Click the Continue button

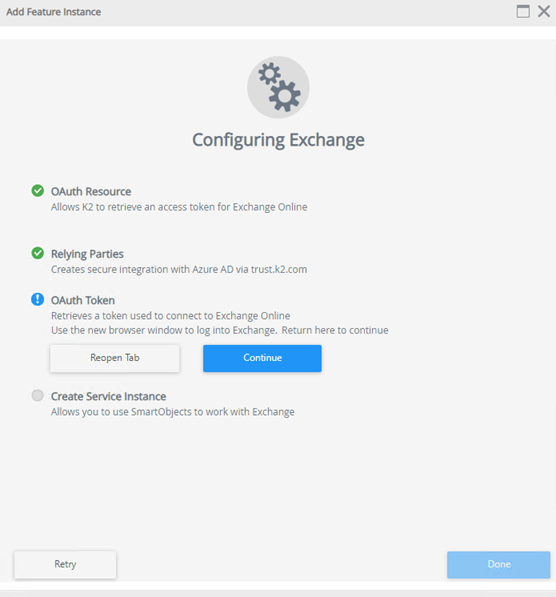[262, 358]
